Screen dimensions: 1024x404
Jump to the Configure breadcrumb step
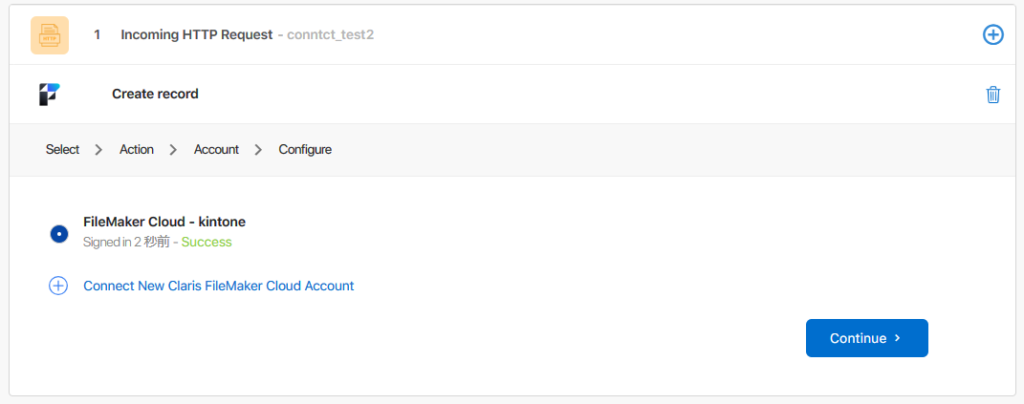(305, 150)
